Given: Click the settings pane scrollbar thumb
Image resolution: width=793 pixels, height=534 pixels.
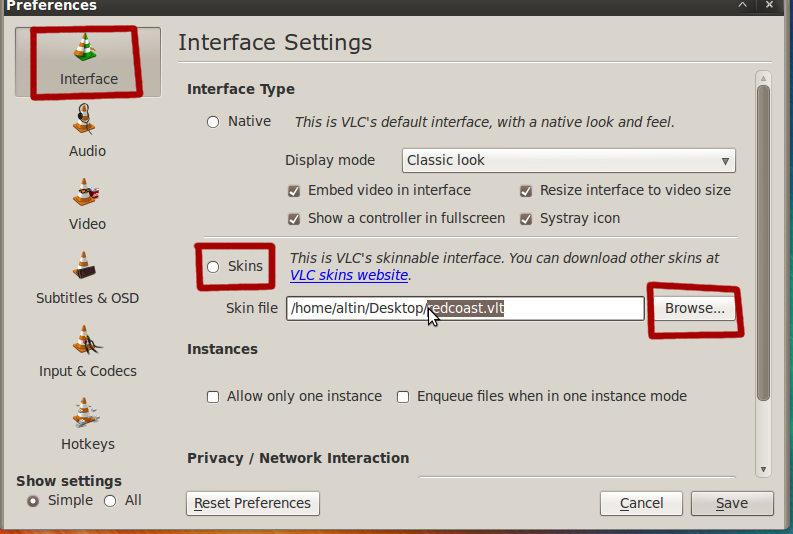Looking at the screenshot, I should pos(763,243).
